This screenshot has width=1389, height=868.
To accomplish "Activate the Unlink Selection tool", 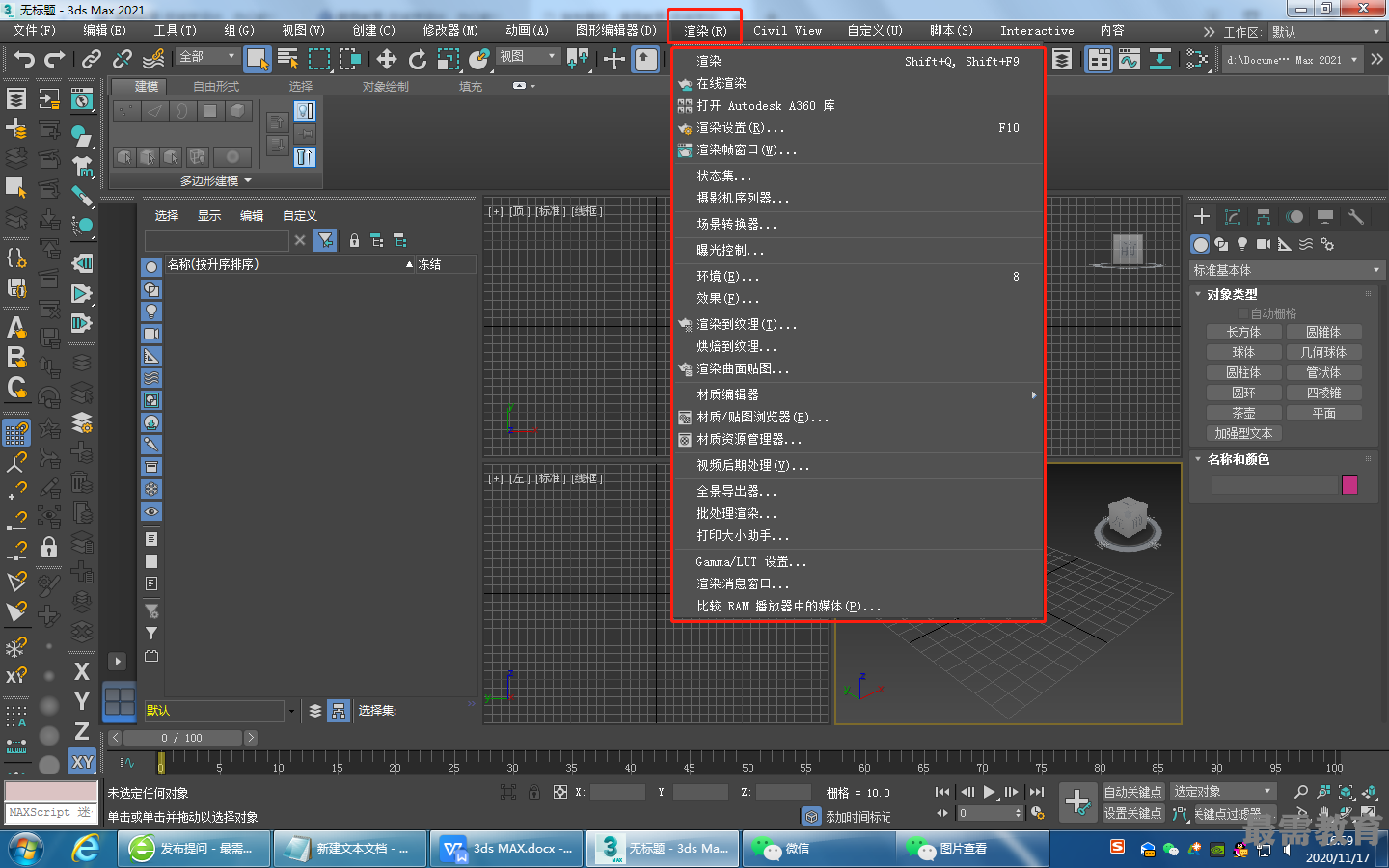I will point(123,60).
